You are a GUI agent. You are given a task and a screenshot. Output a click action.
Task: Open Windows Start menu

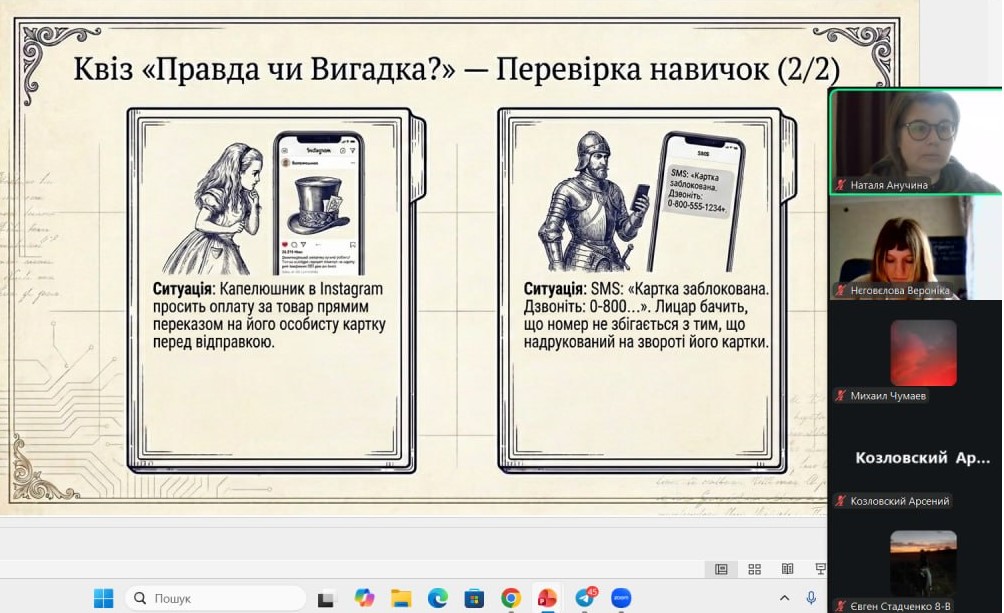[103, 598]
